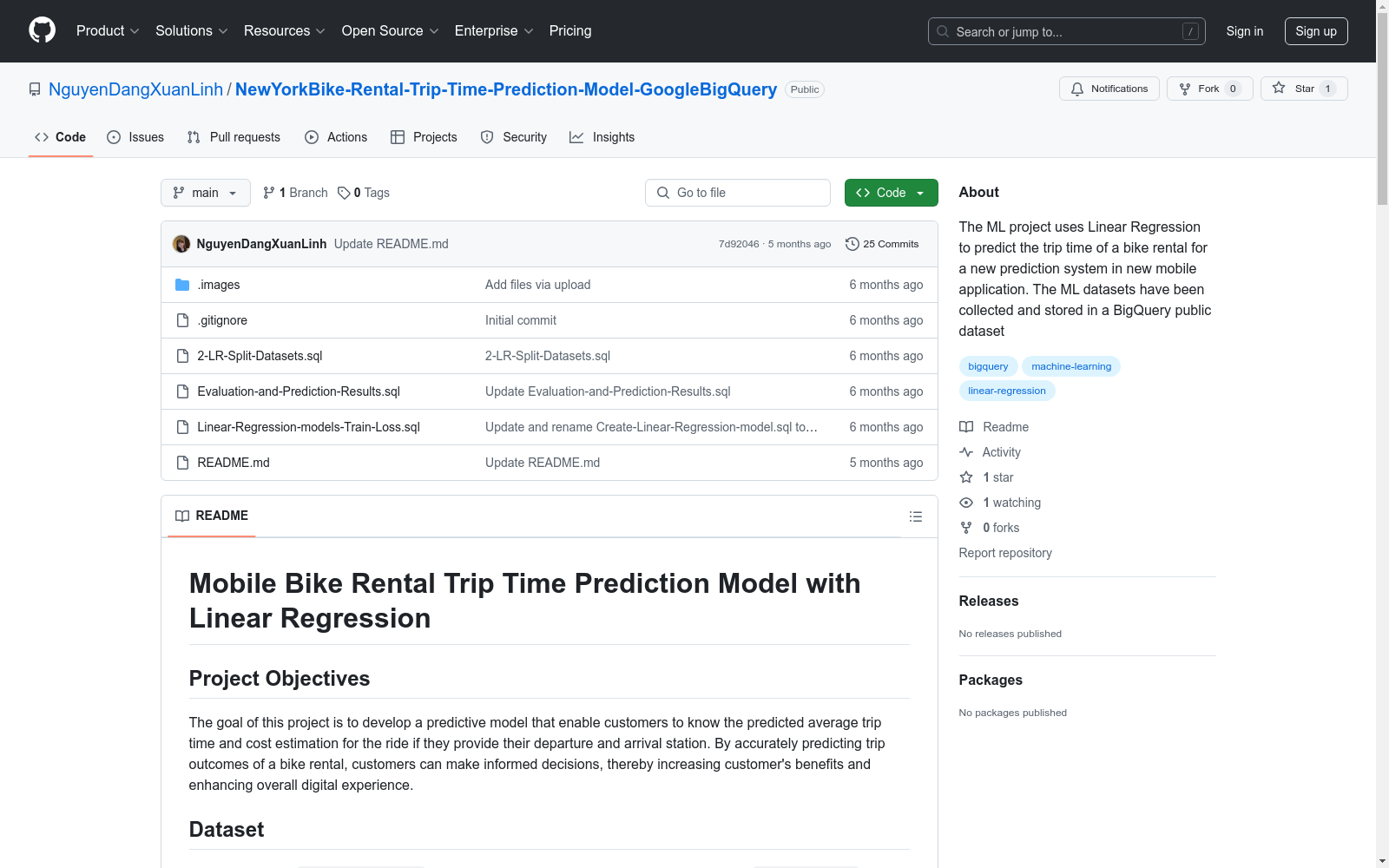This screenshot has width=1389, height=868.
Task: Switch to the Issues tab
Action: pos(135,137)
